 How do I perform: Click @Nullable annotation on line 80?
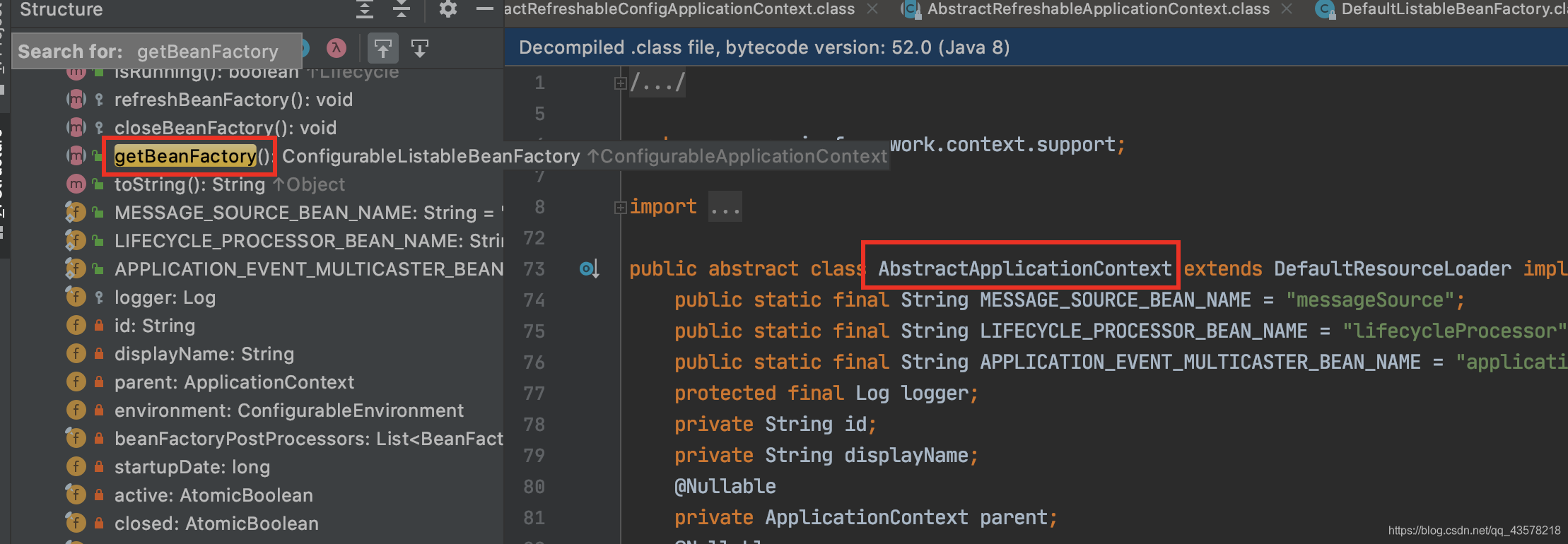[725, 486]
